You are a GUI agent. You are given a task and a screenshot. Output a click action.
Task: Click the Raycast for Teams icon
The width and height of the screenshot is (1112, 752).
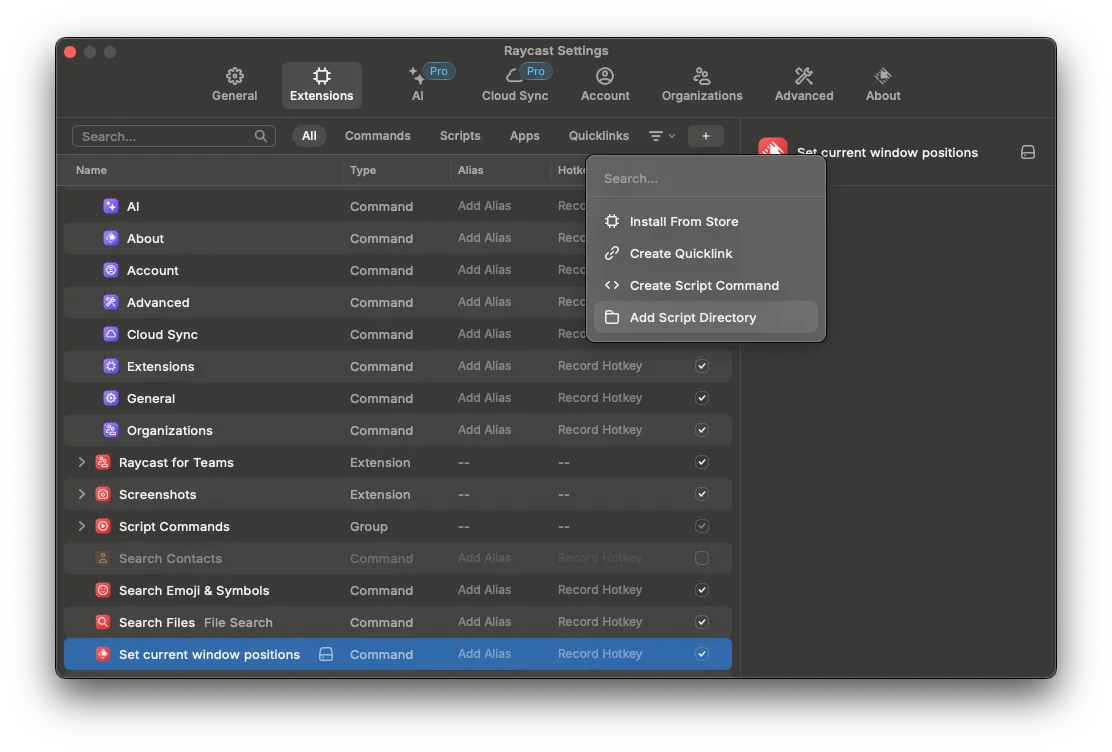point(103,462)
